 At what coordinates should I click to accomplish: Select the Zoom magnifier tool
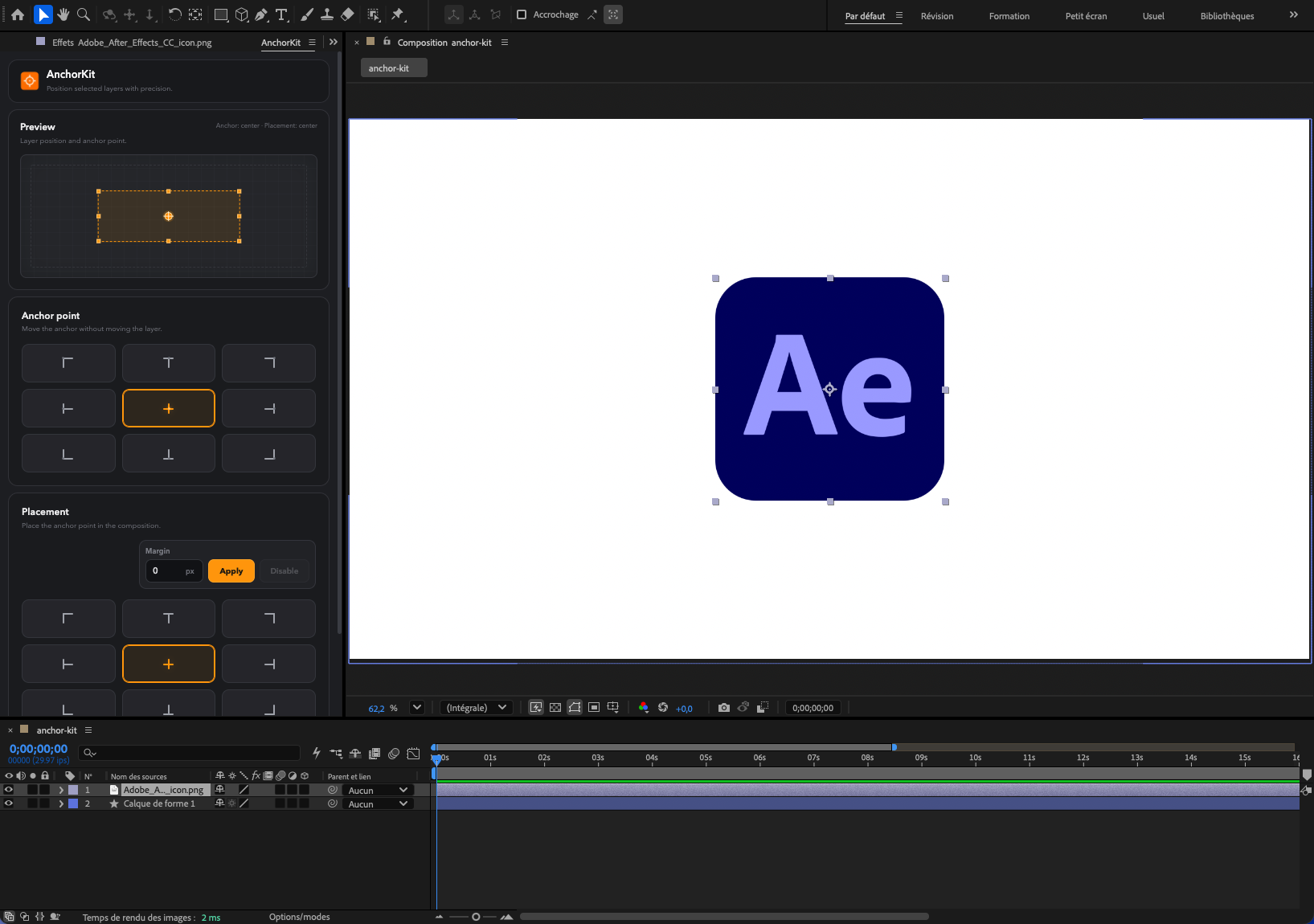84,14
